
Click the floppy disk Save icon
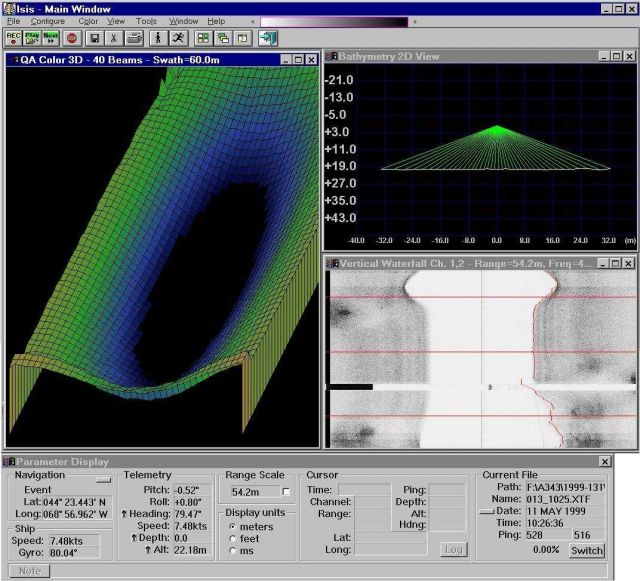coord(95,38)
